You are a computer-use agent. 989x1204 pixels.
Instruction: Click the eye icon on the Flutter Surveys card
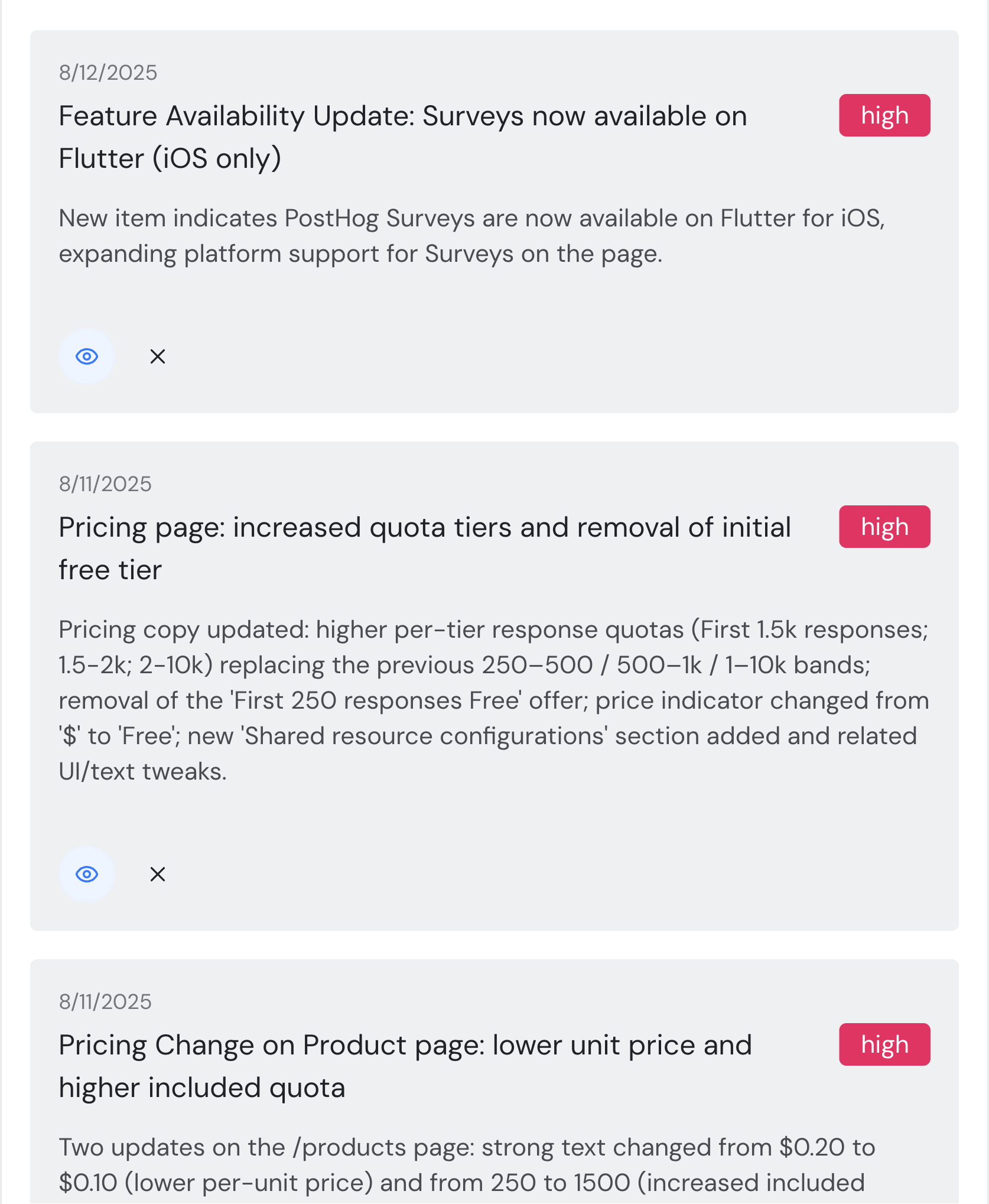coord(87,356)
